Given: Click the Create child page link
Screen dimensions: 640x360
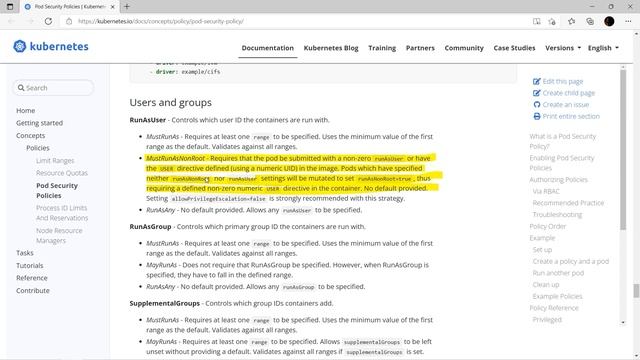Looking at the screenshot, I should pos(569,93).
